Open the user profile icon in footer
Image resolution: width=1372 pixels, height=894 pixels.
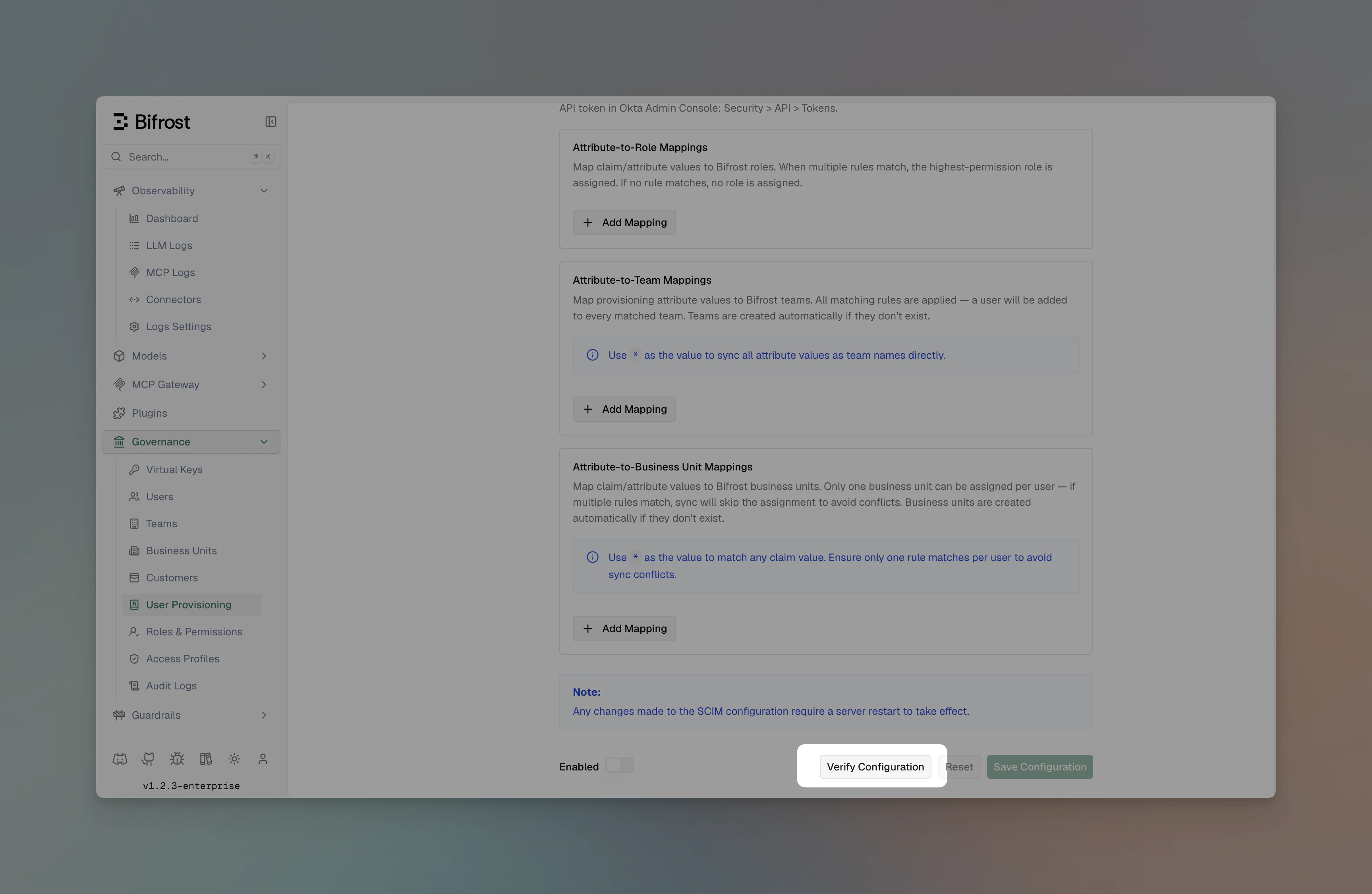click(263, 759)
